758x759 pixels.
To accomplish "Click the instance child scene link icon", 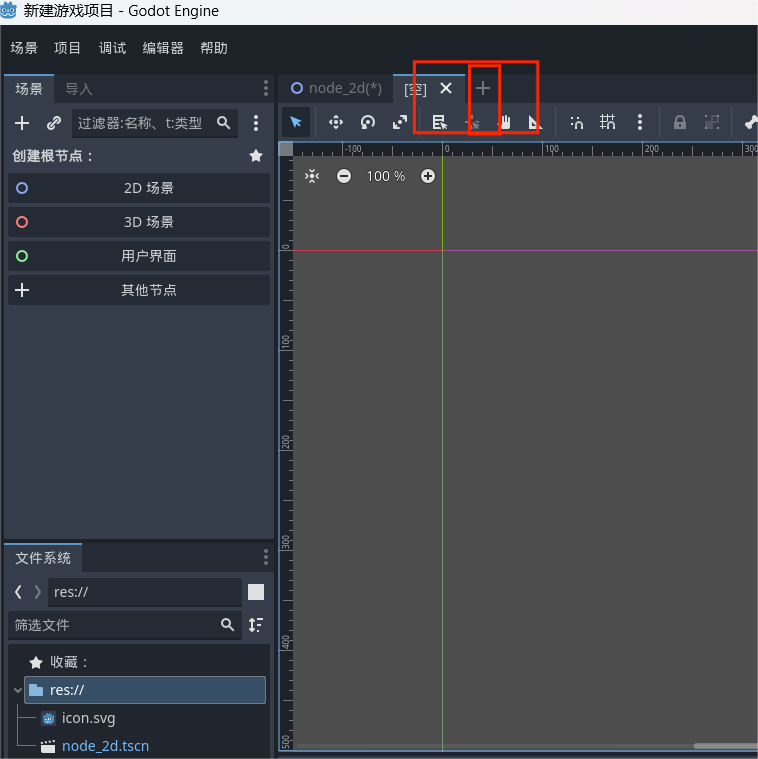I will pyautogui.click(x=54, y=123).
